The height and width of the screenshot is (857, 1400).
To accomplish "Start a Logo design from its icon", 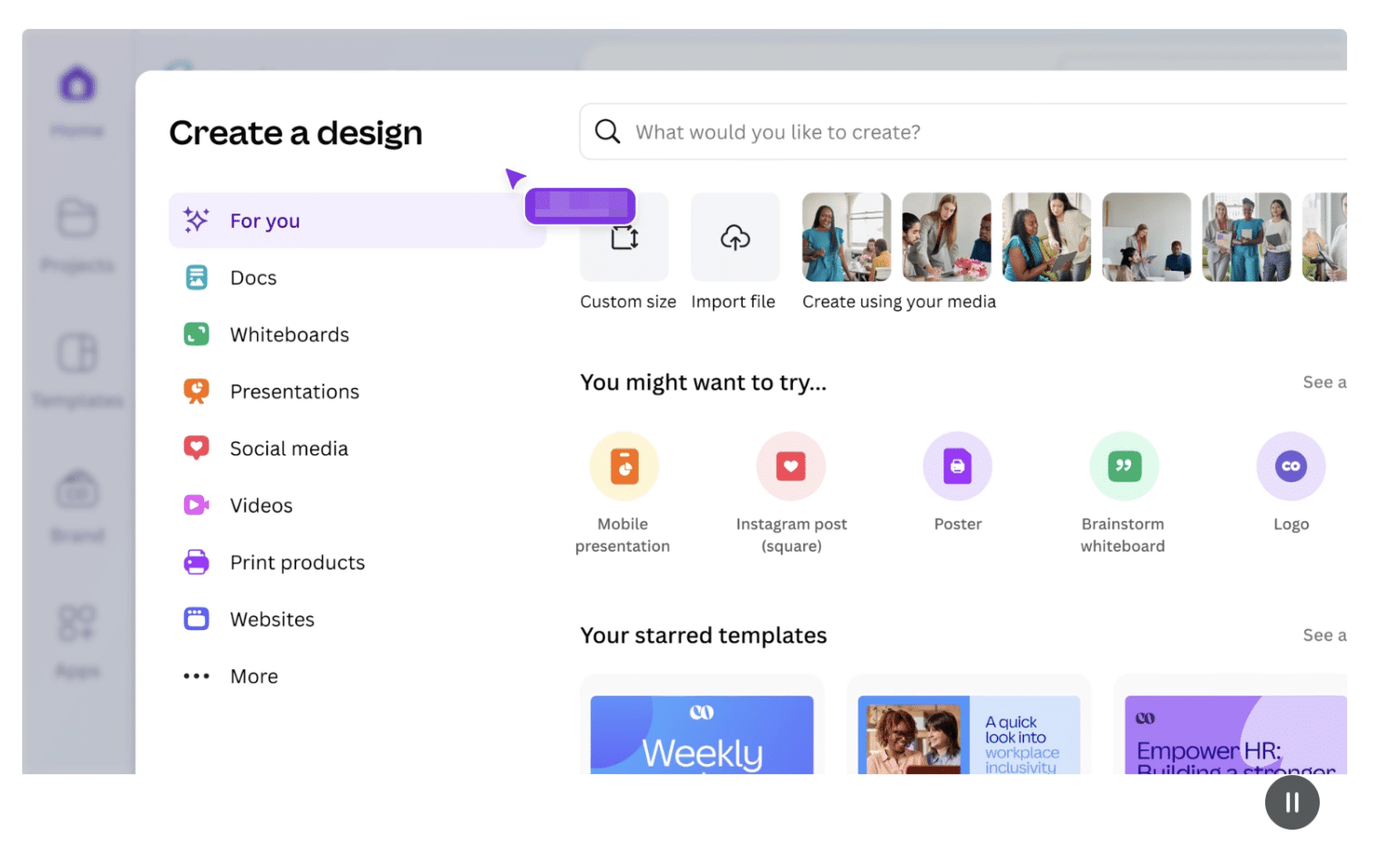I will click(1291, 465).
